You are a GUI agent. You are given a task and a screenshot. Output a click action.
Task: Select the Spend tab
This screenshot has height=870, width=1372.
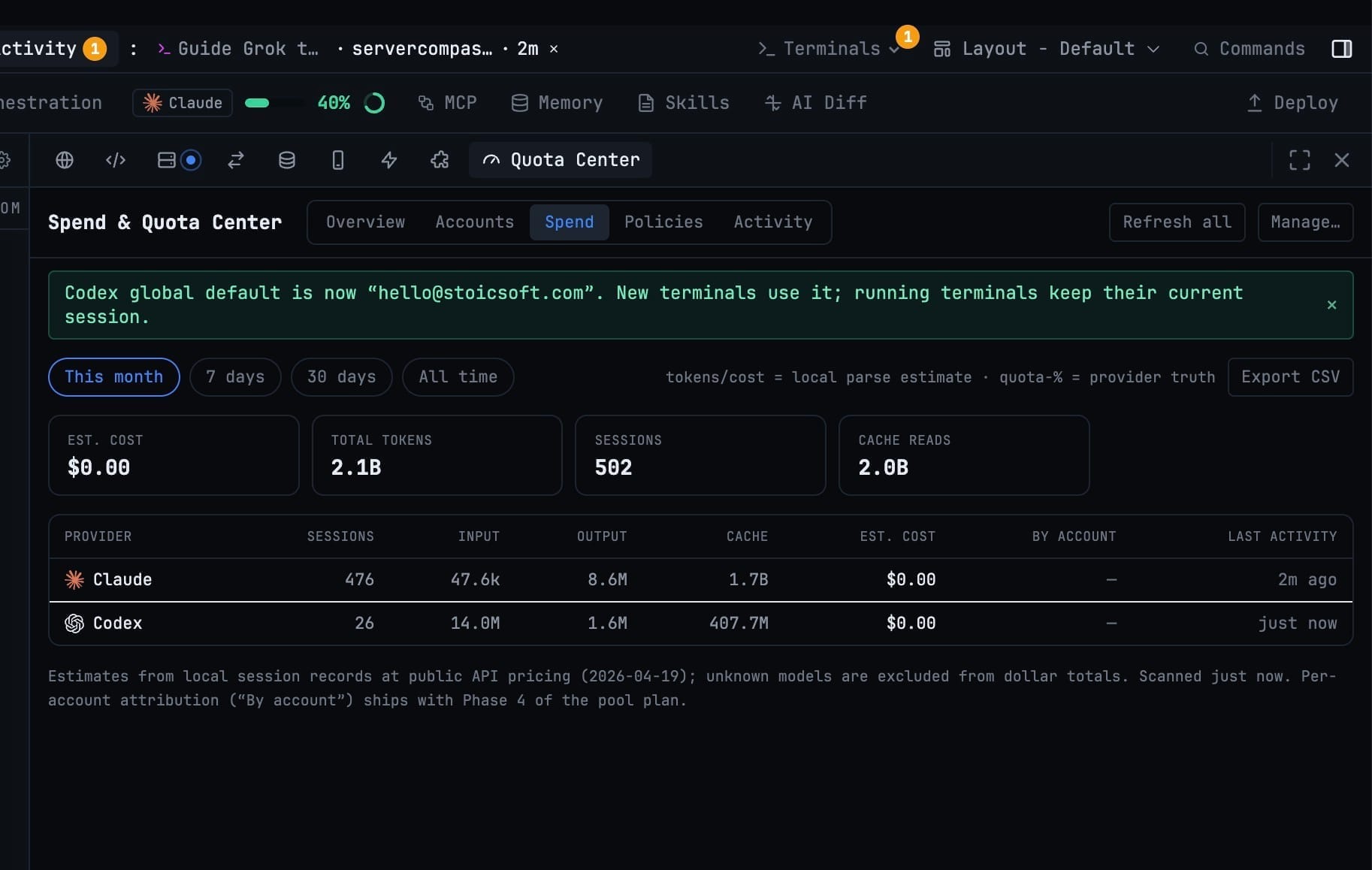point(569,222)
